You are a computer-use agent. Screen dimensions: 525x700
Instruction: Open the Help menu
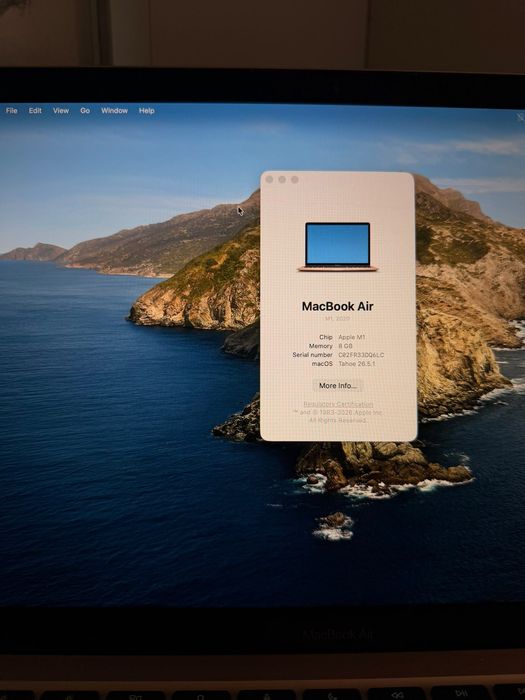coord(146,111)
